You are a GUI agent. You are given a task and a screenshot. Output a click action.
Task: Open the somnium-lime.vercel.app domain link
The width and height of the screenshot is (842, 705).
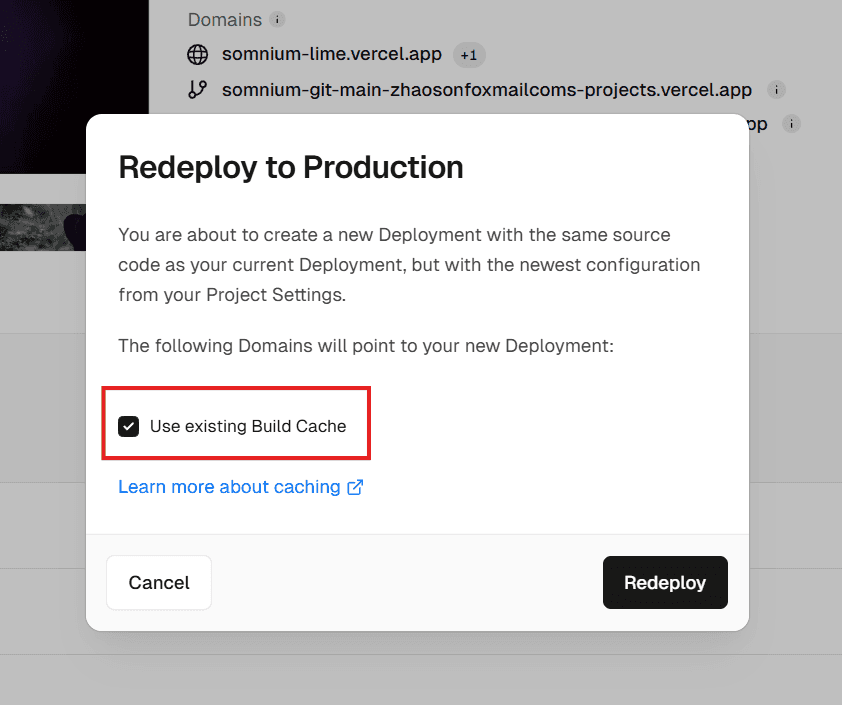[332, 54]
